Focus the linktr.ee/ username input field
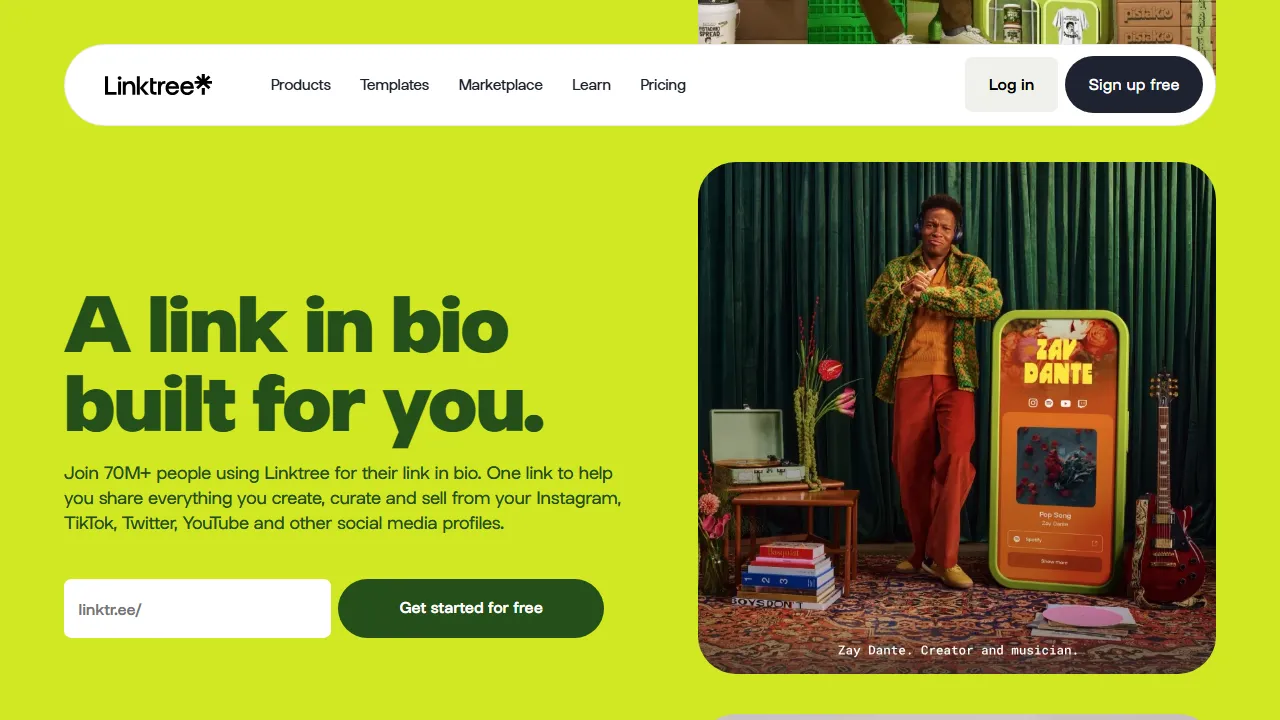This screenshot has height=720, width=1280. 197,608
